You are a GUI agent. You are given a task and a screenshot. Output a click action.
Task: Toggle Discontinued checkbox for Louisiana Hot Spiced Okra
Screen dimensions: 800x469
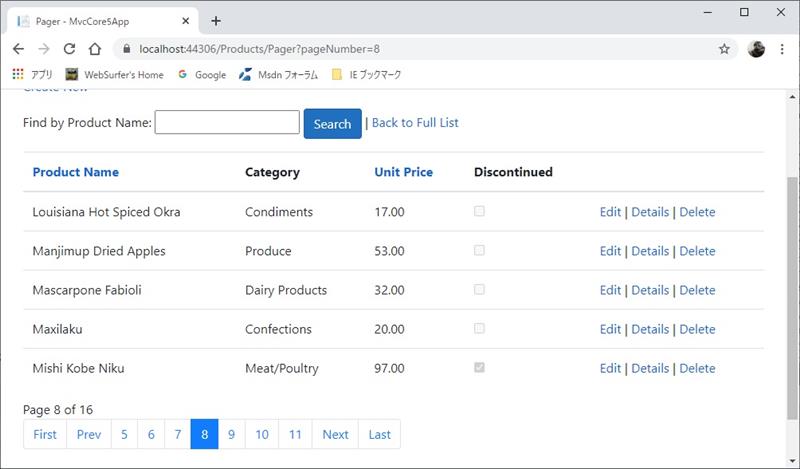click(479, 212)
